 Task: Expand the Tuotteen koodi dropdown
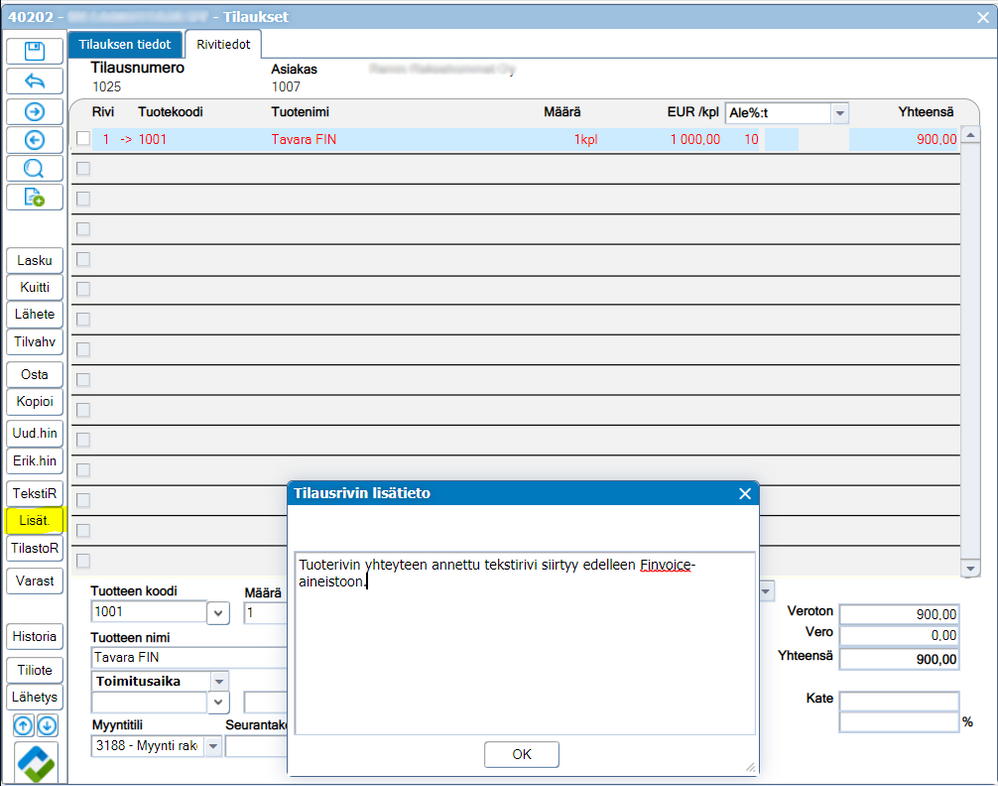click(217, 612)
